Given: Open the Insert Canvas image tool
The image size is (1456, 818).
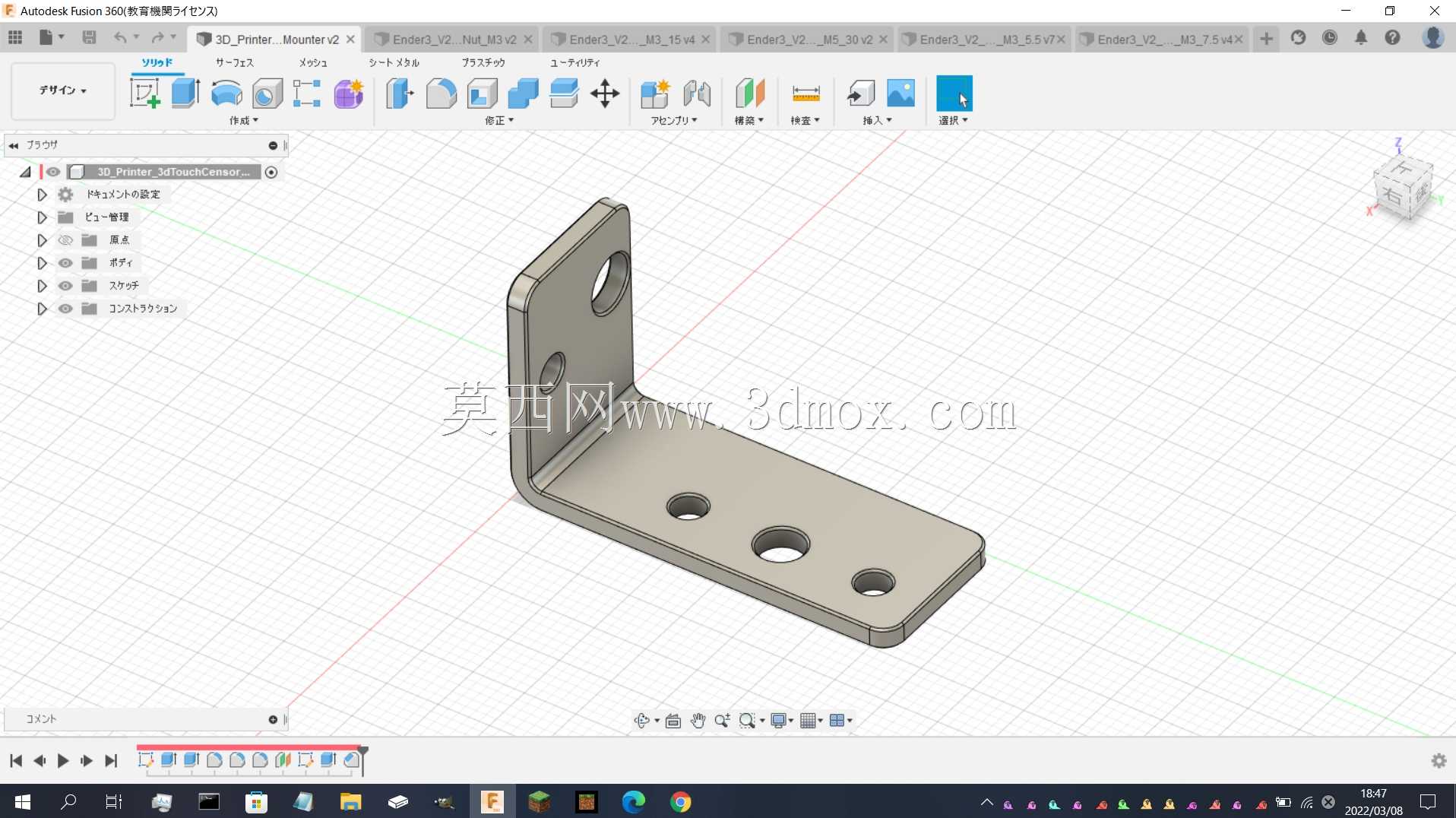Looking at the screenshot, I should pos(901,94).
